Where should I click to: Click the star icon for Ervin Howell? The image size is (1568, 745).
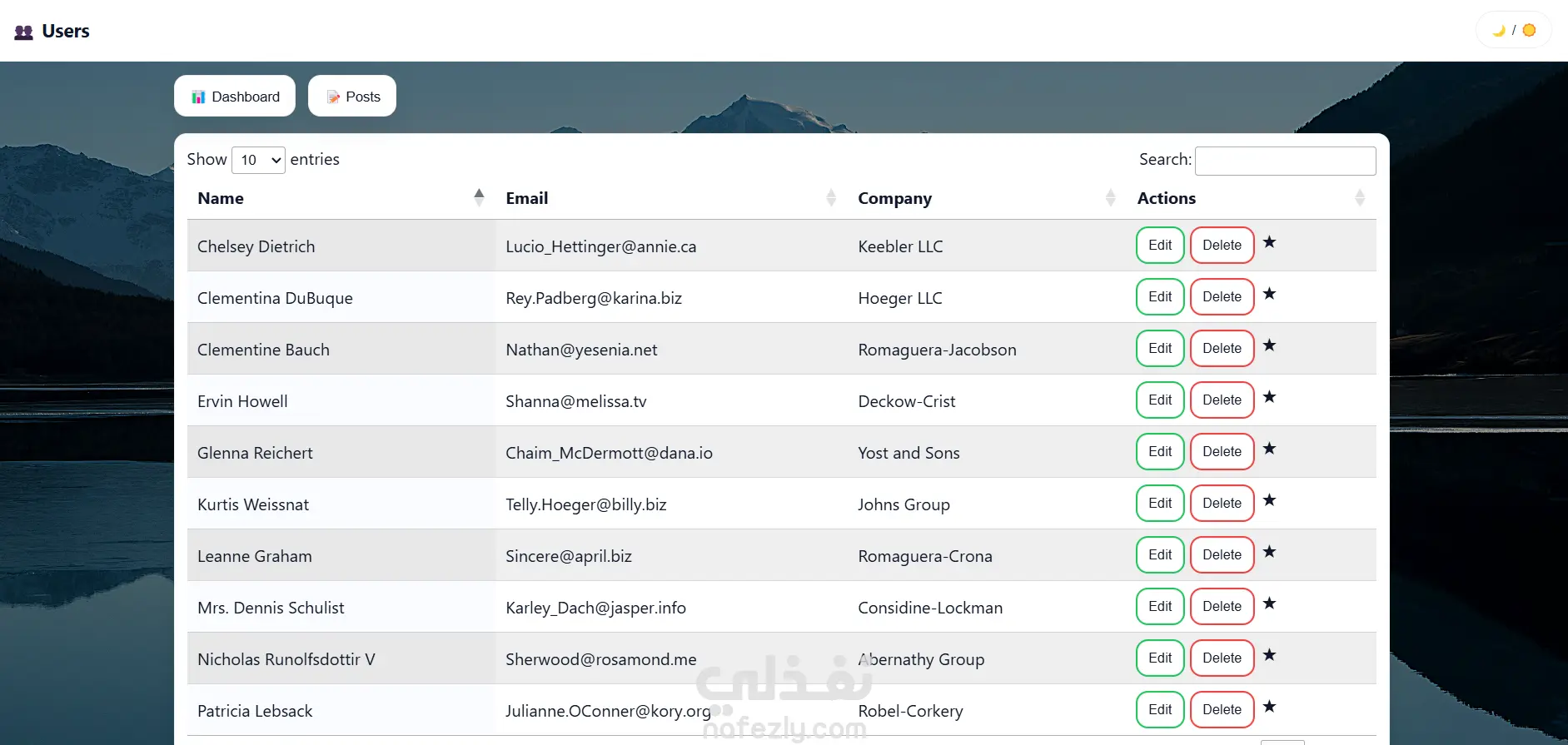coord(1269,397)
